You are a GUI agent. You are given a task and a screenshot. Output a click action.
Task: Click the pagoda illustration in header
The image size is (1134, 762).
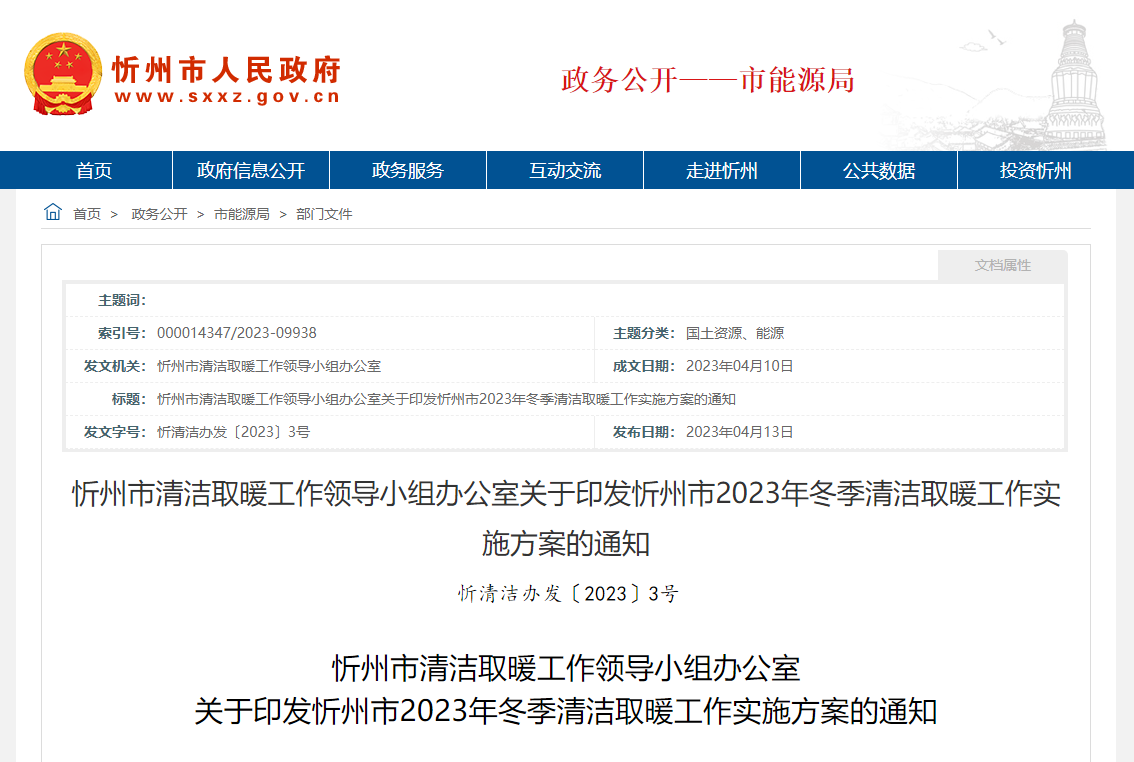(1078, 75)
